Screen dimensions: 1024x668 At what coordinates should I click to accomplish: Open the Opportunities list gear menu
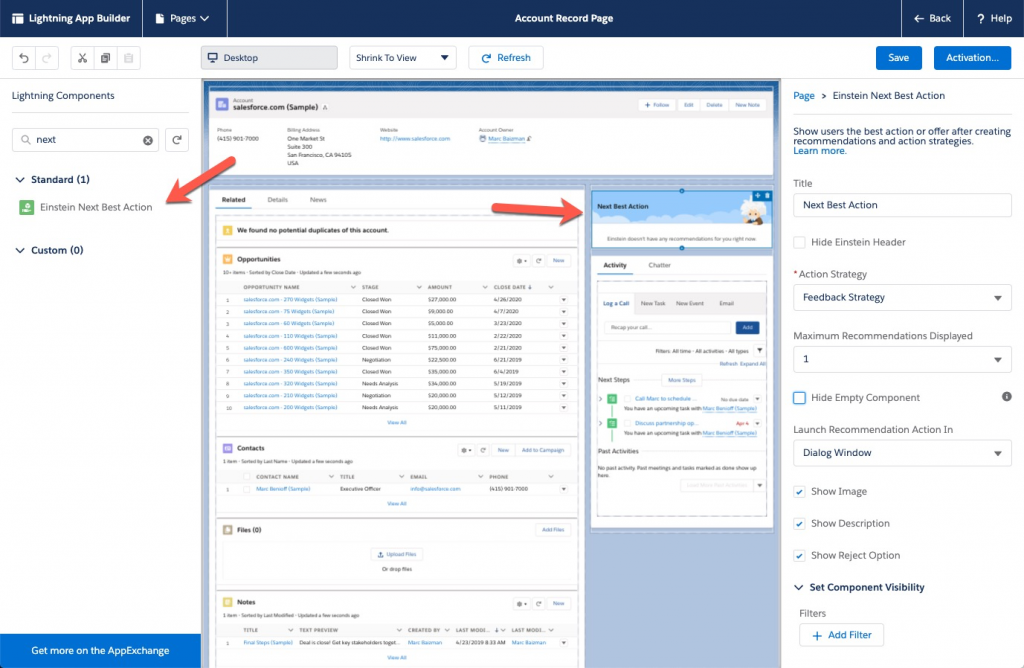[521, 261]
